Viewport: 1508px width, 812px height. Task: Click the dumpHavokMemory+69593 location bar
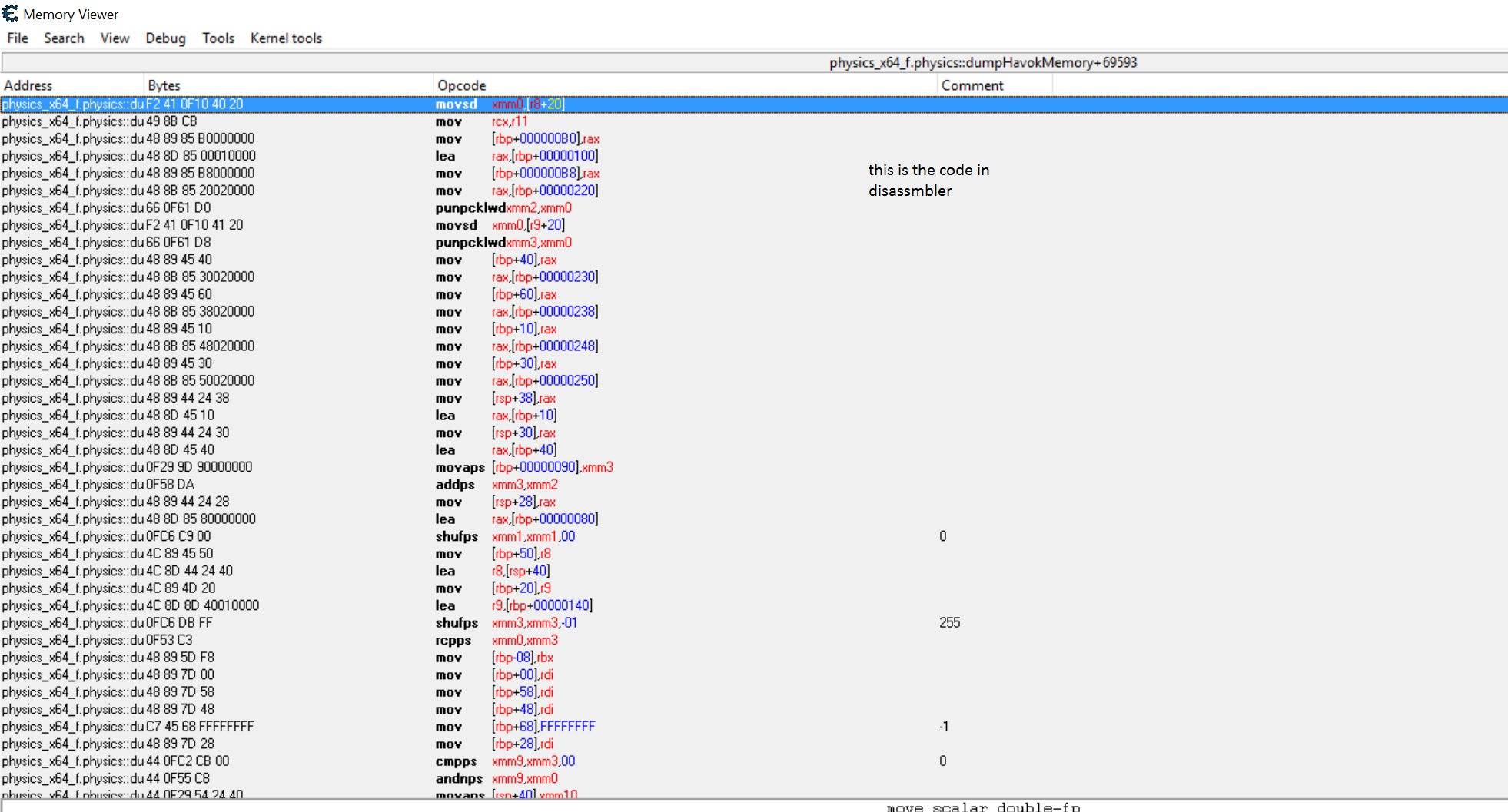[982, 63]
